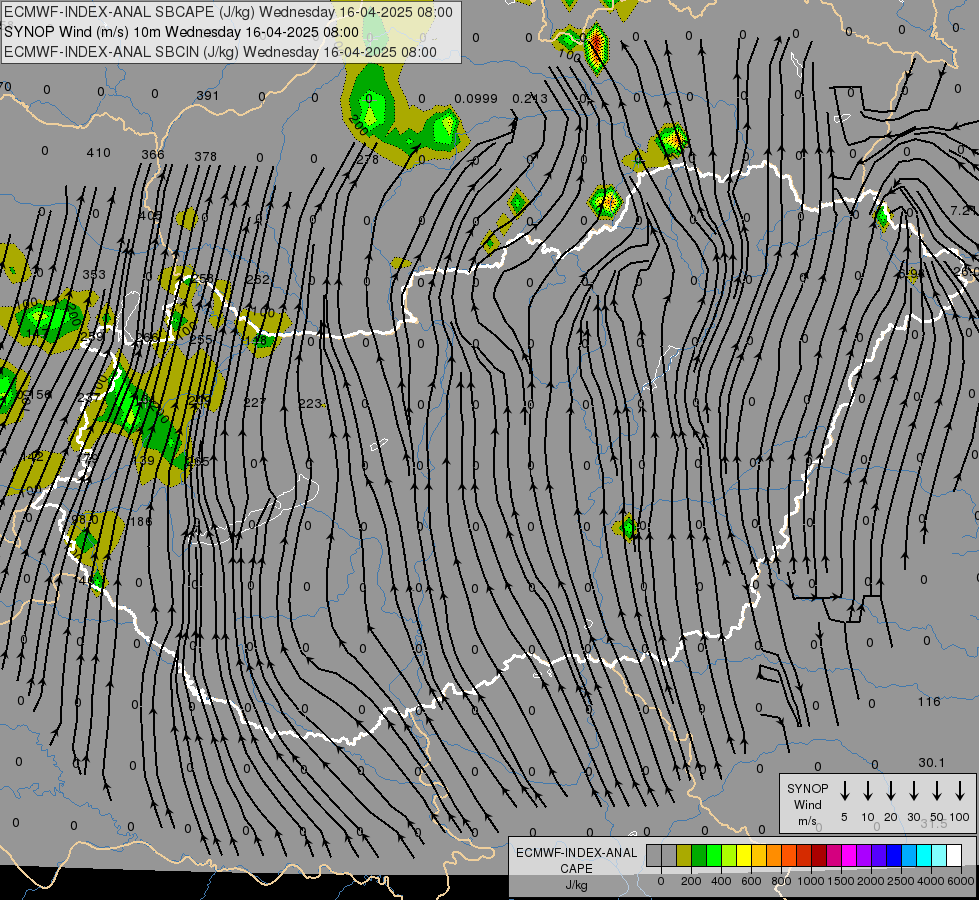Screen dimensions: 979x900
Task: Click the map value 30.1
Action: [x=932, y=763]
